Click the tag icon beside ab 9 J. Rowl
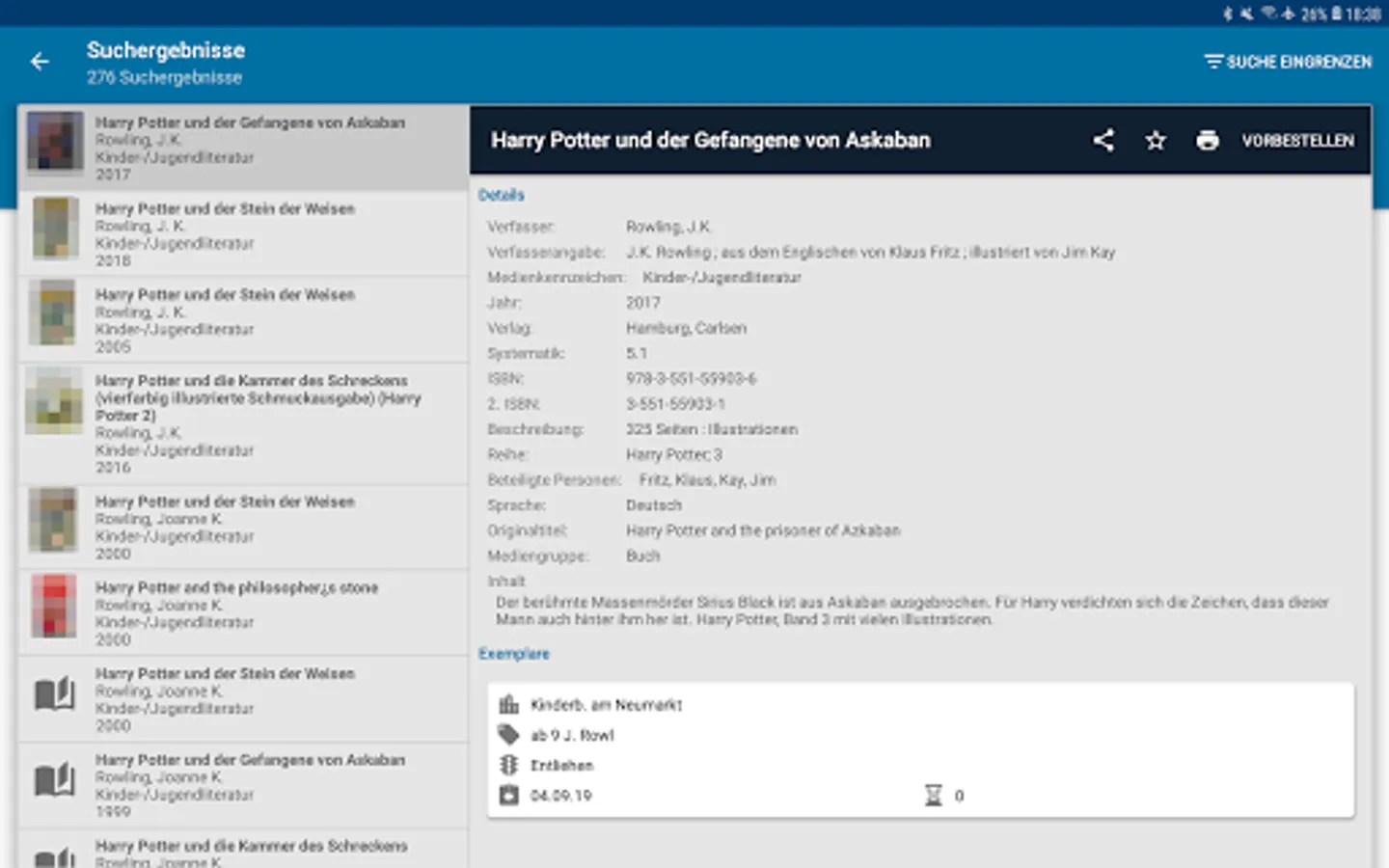This screenshot has width=1389, height=868. [x=508, y=735]
